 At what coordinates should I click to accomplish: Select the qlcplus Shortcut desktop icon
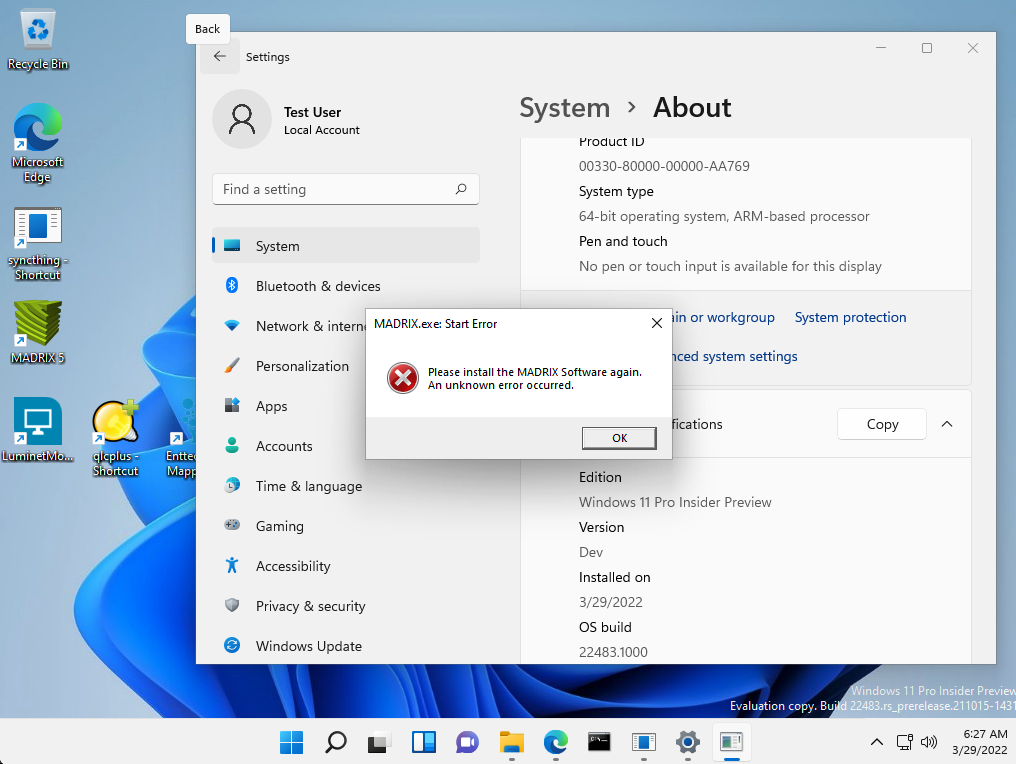tap(115, 438)
